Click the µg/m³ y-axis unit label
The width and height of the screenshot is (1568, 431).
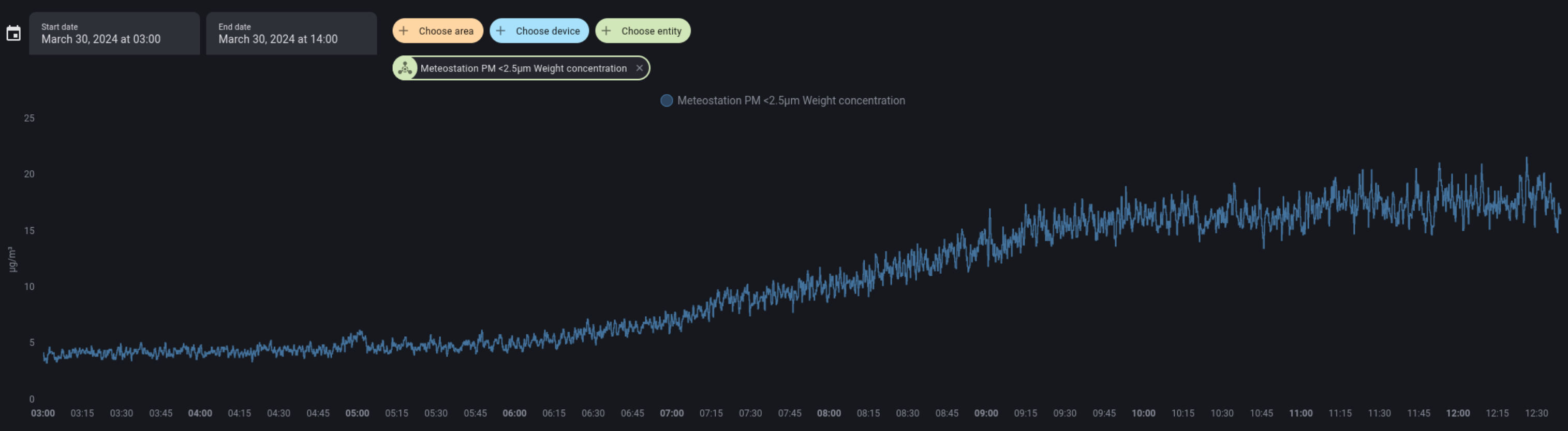point(11,259)
